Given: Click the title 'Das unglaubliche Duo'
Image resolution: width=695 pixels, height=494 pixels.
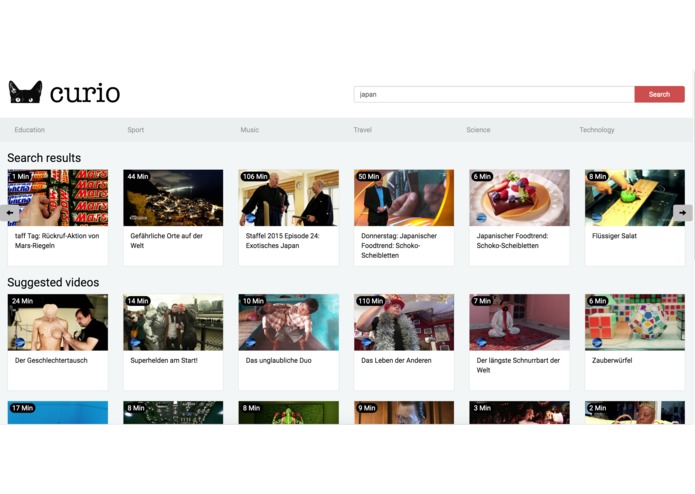Looking at the screenshot, I should [x=278, y=360].
